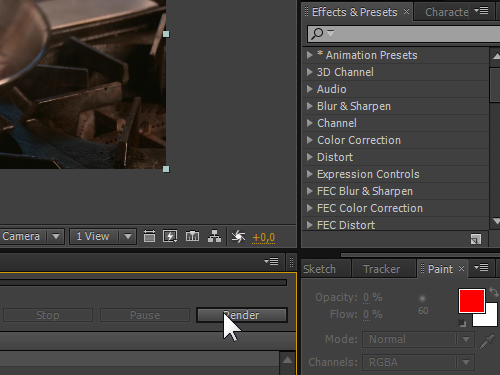Image resolution: width=500 pixels, height=375 pixels.
Task: Select the Paint eyedropper icon
Action: 487,341
